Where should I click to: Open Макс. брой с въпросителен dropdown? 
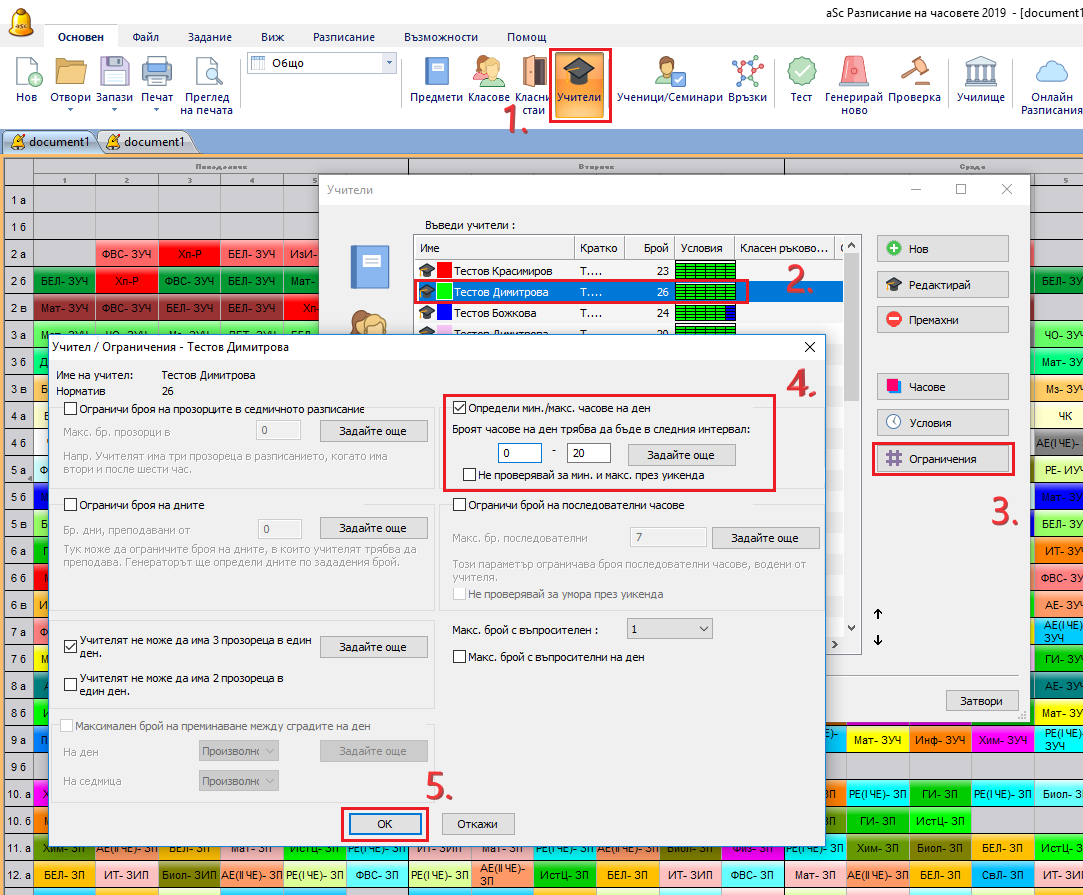pyautogui.click(x=669, y=629)
